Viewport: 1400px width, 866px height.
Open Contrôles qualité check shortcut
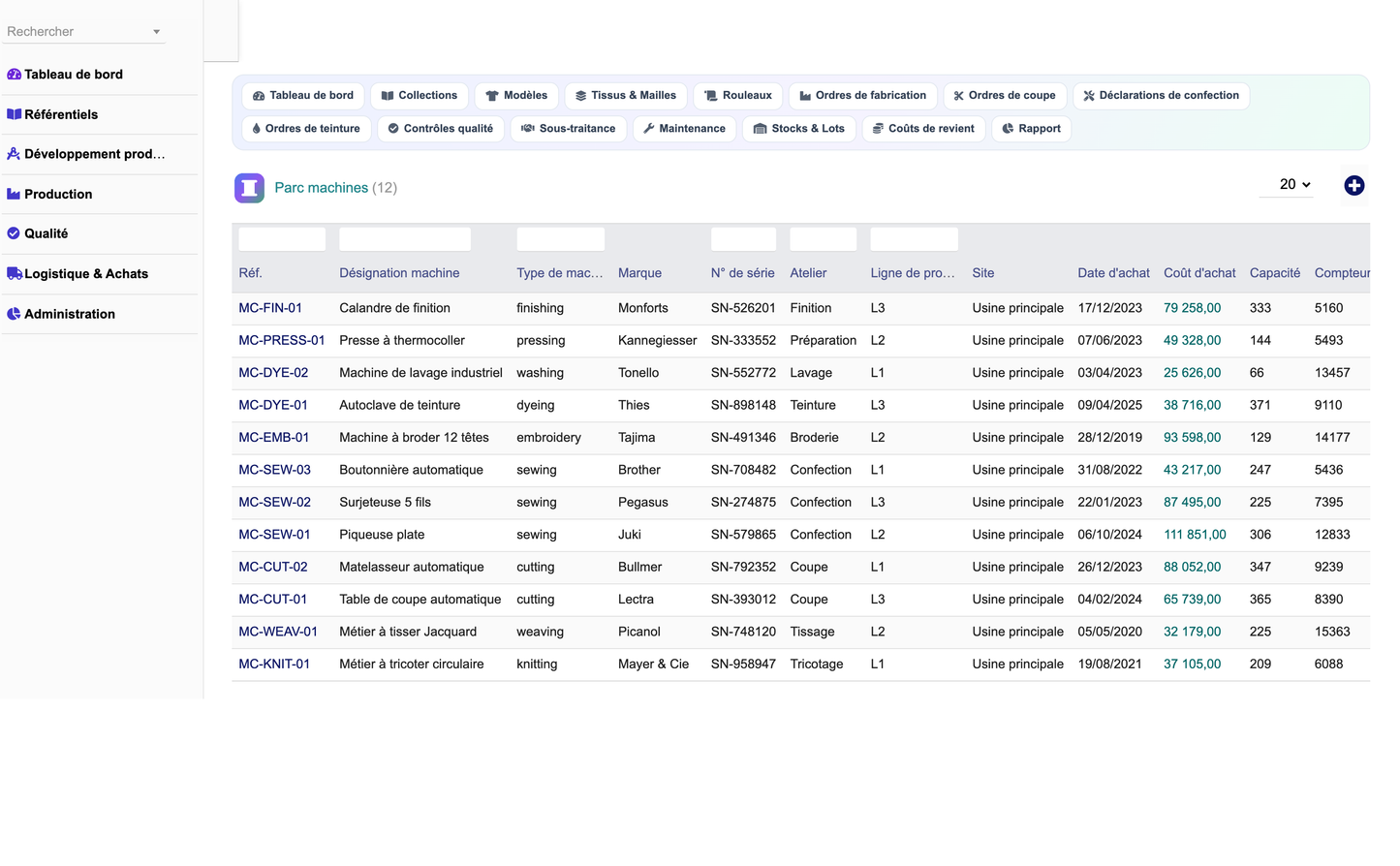(441, 129)
